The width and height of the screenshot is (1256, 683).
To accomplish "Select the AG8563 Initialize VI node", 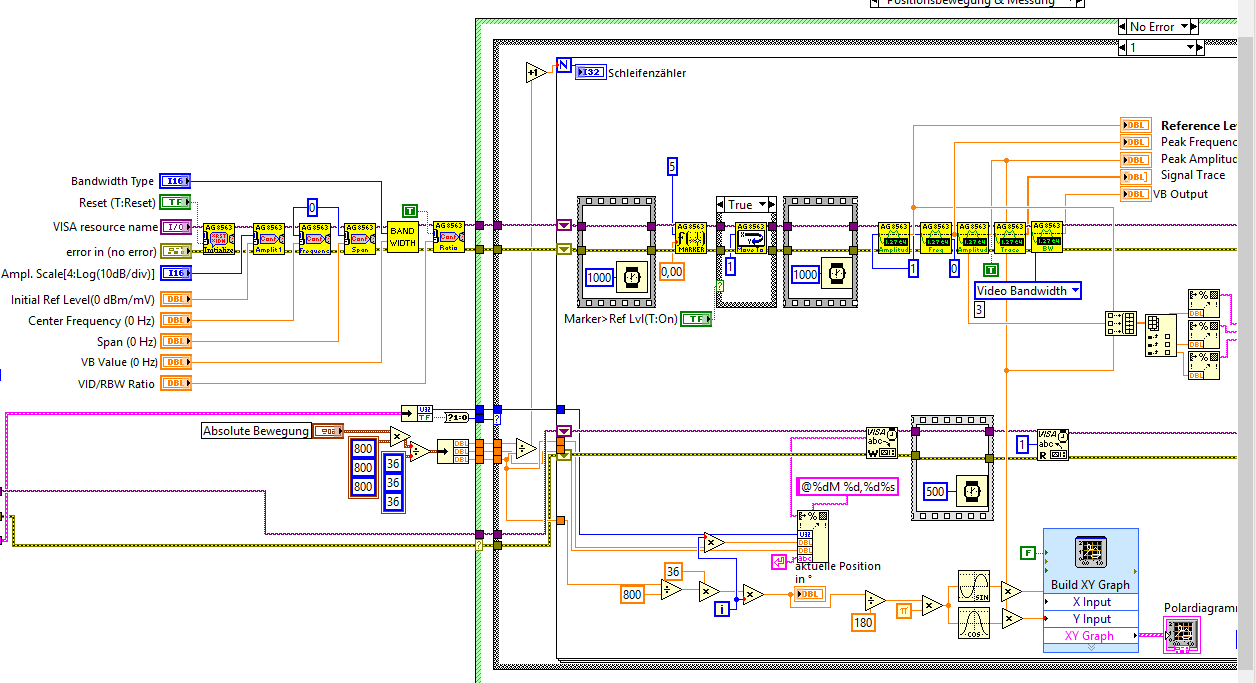I will (219, 238).
